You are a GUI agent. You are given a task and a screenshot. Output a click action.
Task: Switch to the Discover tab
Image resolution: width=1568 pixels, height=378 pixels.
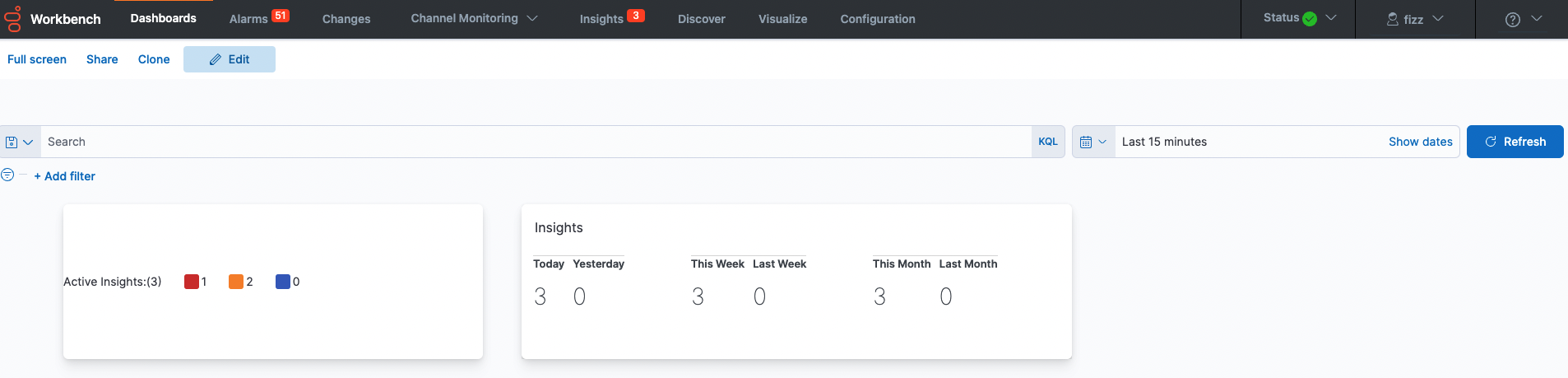click(x=702, y=19)
